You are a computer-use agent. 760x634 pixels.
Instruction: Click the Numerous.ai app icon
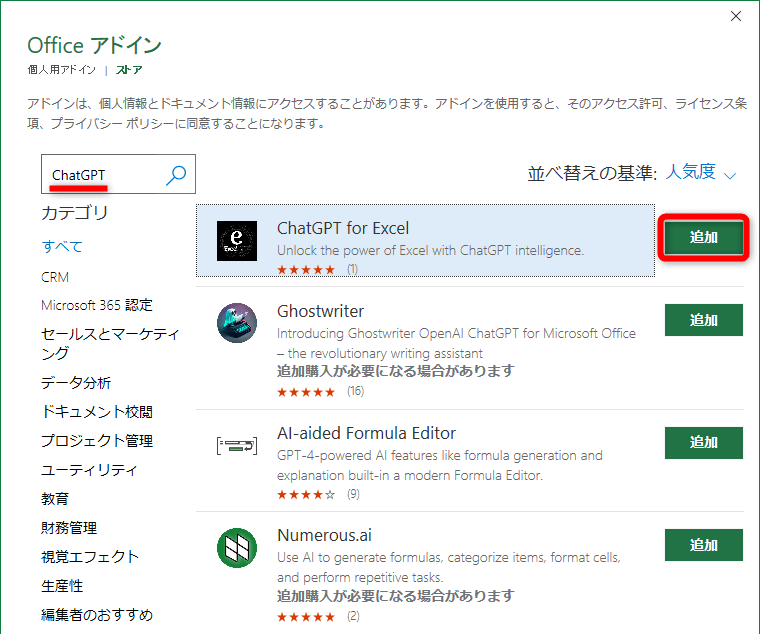pos(237,548)
